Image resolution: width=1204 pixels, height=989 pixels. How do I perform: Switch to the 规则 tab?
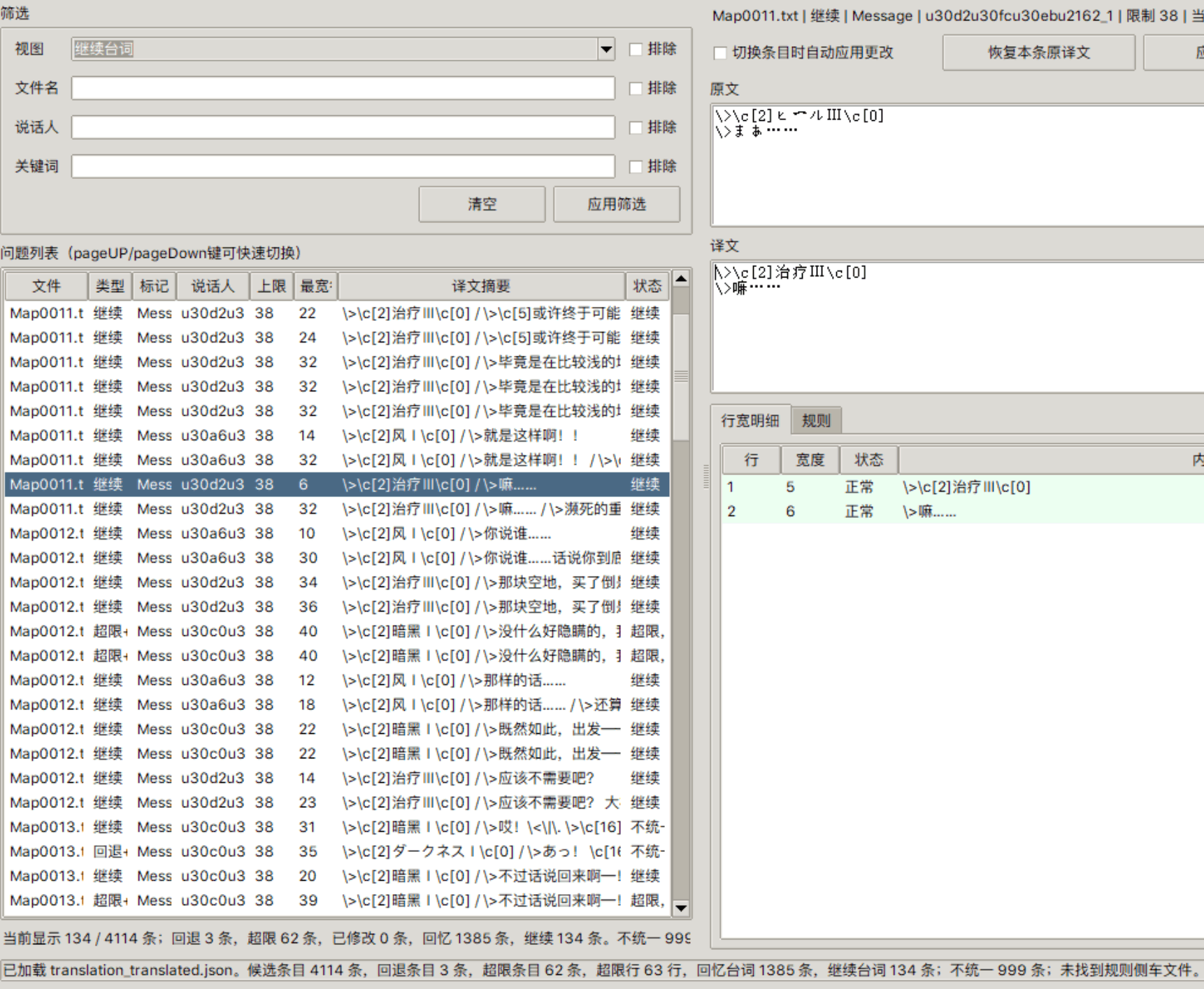point(816,420)
